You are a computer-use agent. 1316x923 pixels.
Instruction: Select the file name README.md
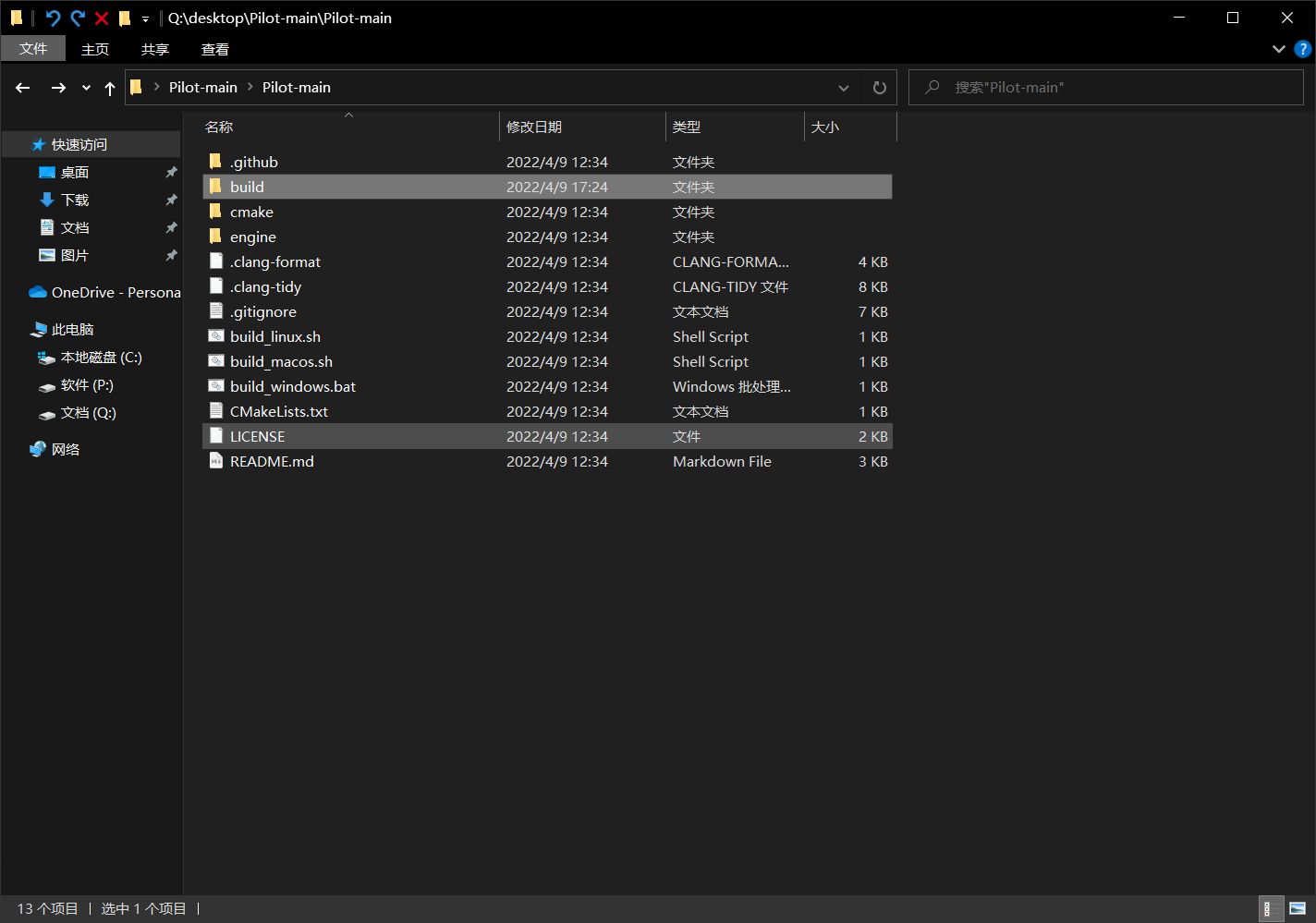pyautogui.click(x=272, y=462)
